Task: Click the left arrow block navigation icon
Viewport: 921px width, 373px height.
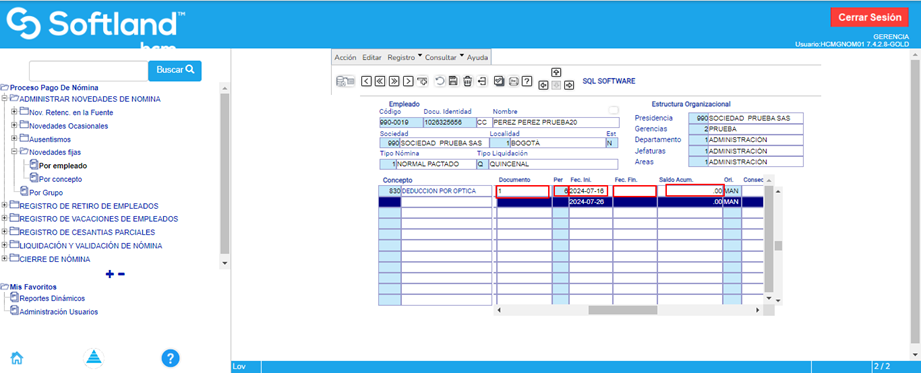Action: click(x=543, y=85)
